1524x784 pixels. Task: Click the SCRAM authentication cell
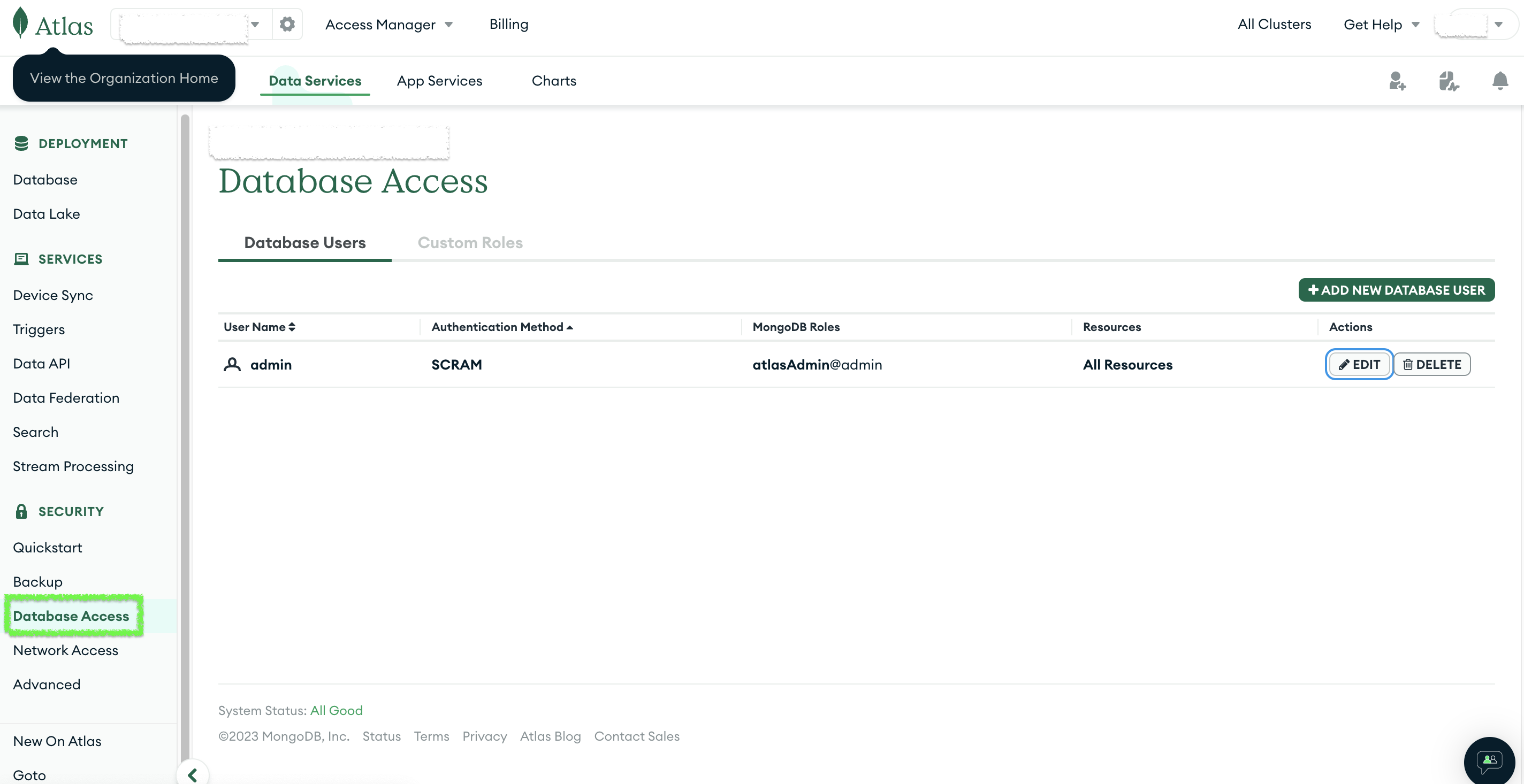pos(456,365)
